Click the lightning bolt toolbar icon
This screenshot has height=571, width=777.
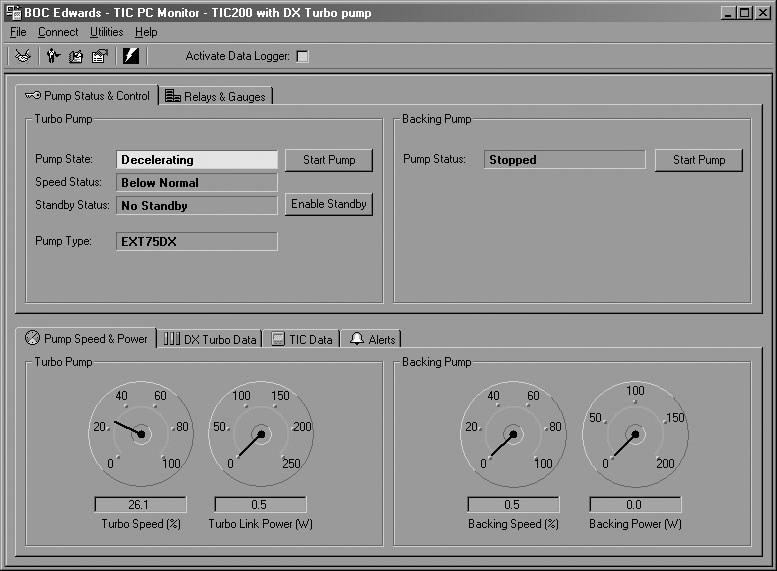coord(131,56)
